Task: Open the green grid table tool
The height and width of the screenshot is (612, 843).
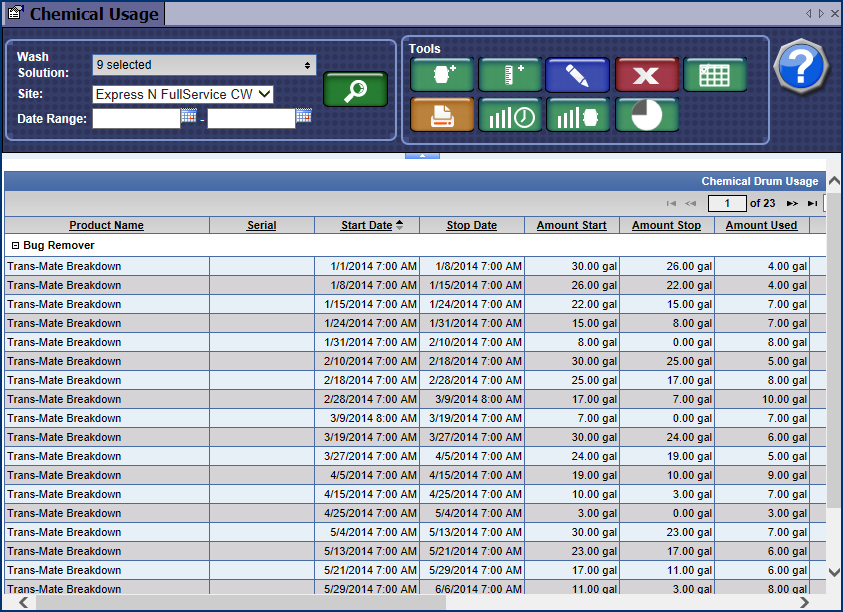Action: (x=714, y=75)
